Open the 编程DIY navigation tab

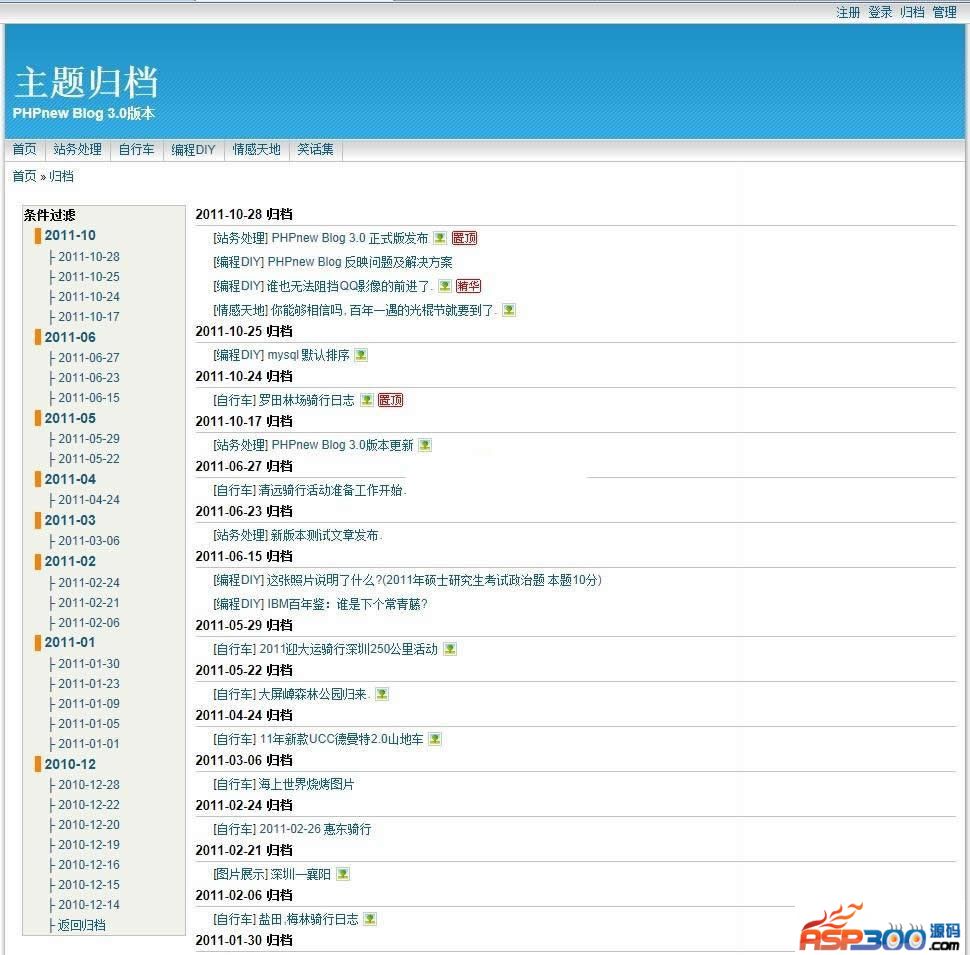coord(193,150)
